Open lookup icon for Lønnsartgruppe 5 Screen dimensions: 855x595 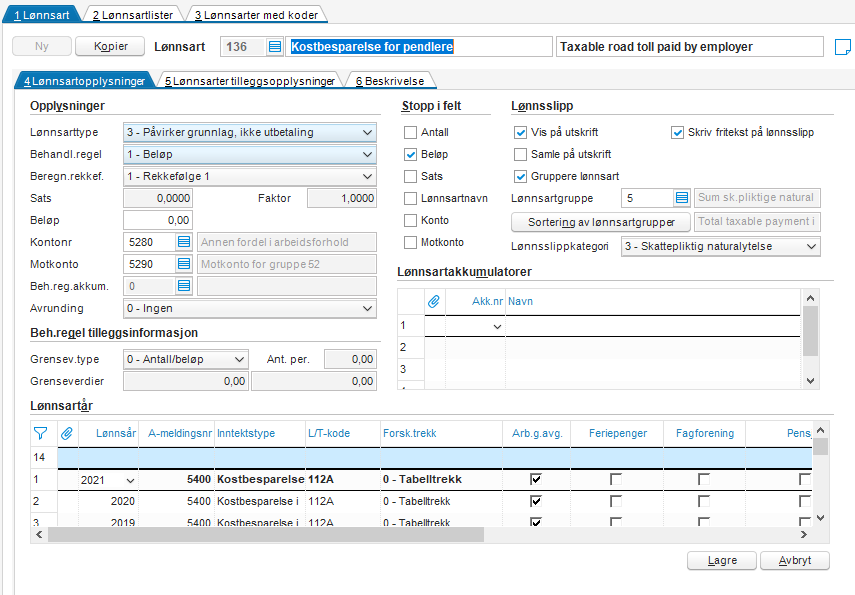[681, 198]
